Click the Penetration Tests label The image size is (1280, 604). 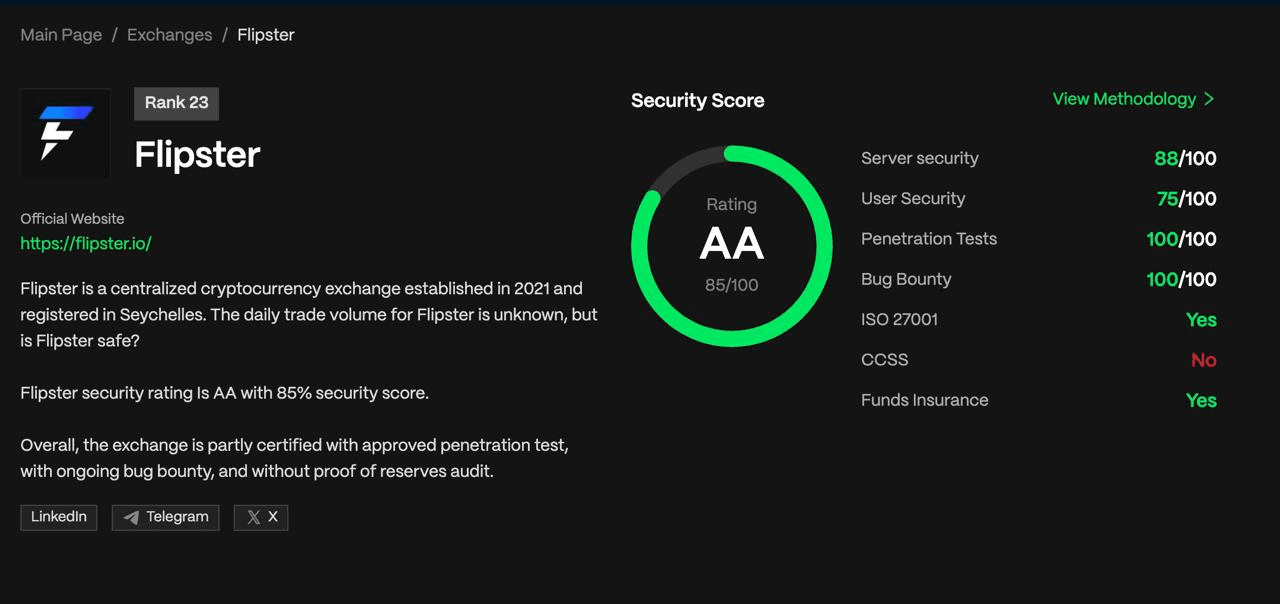(x=929, y=239)
